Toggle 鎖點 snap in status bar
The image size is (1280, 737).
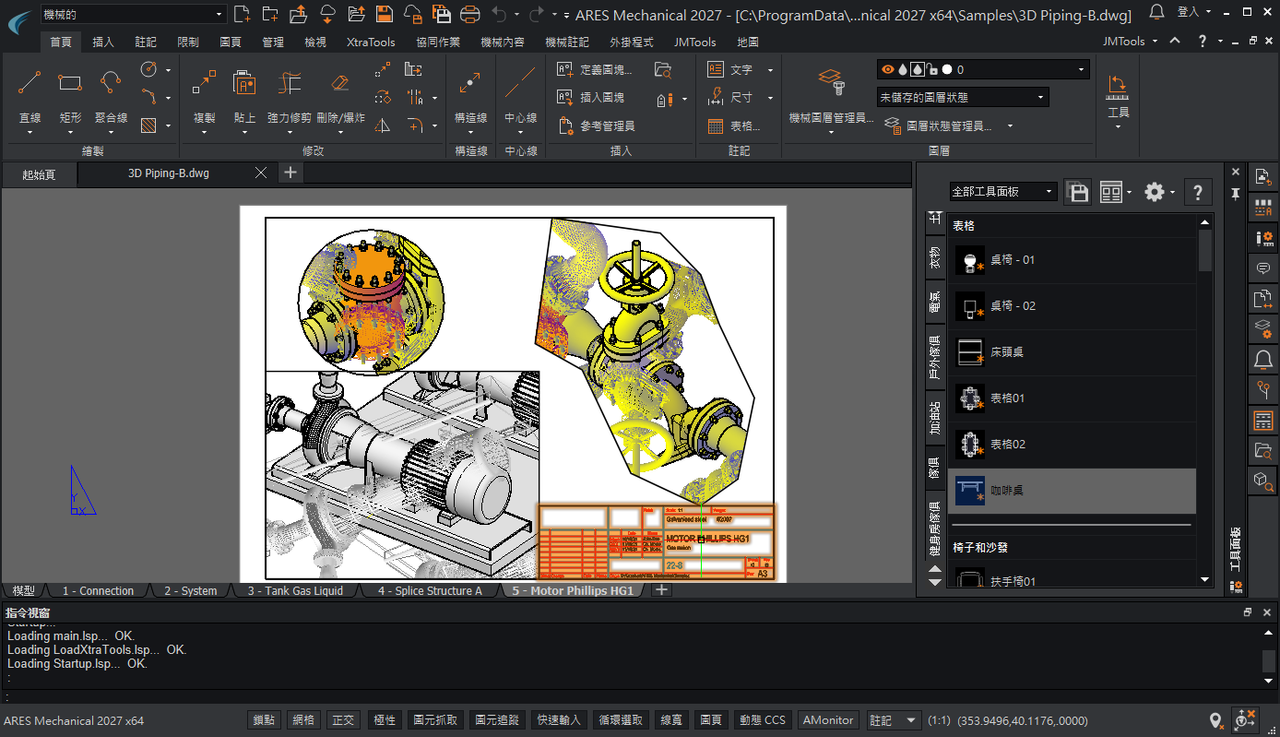tap(264, 720)
